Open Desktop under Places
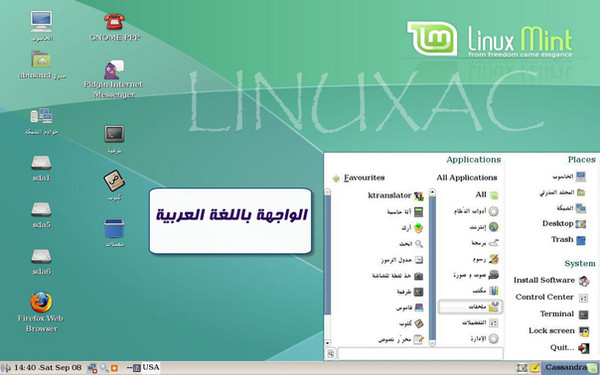The width and height of the screenshot is (600, 375). (x=564, y=224)
